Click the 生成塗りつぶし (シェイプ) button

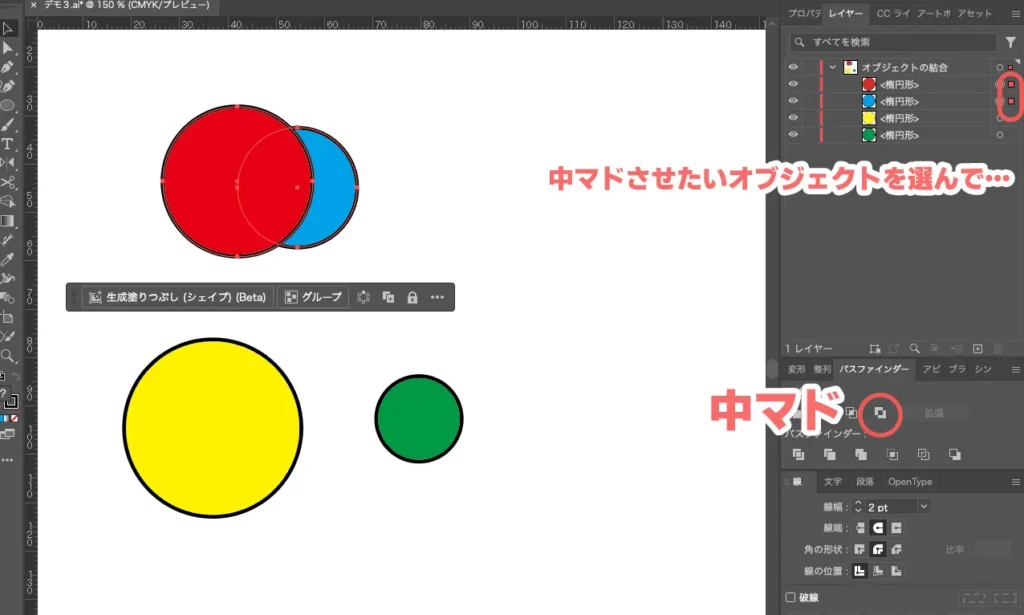[x=177, y=297]
